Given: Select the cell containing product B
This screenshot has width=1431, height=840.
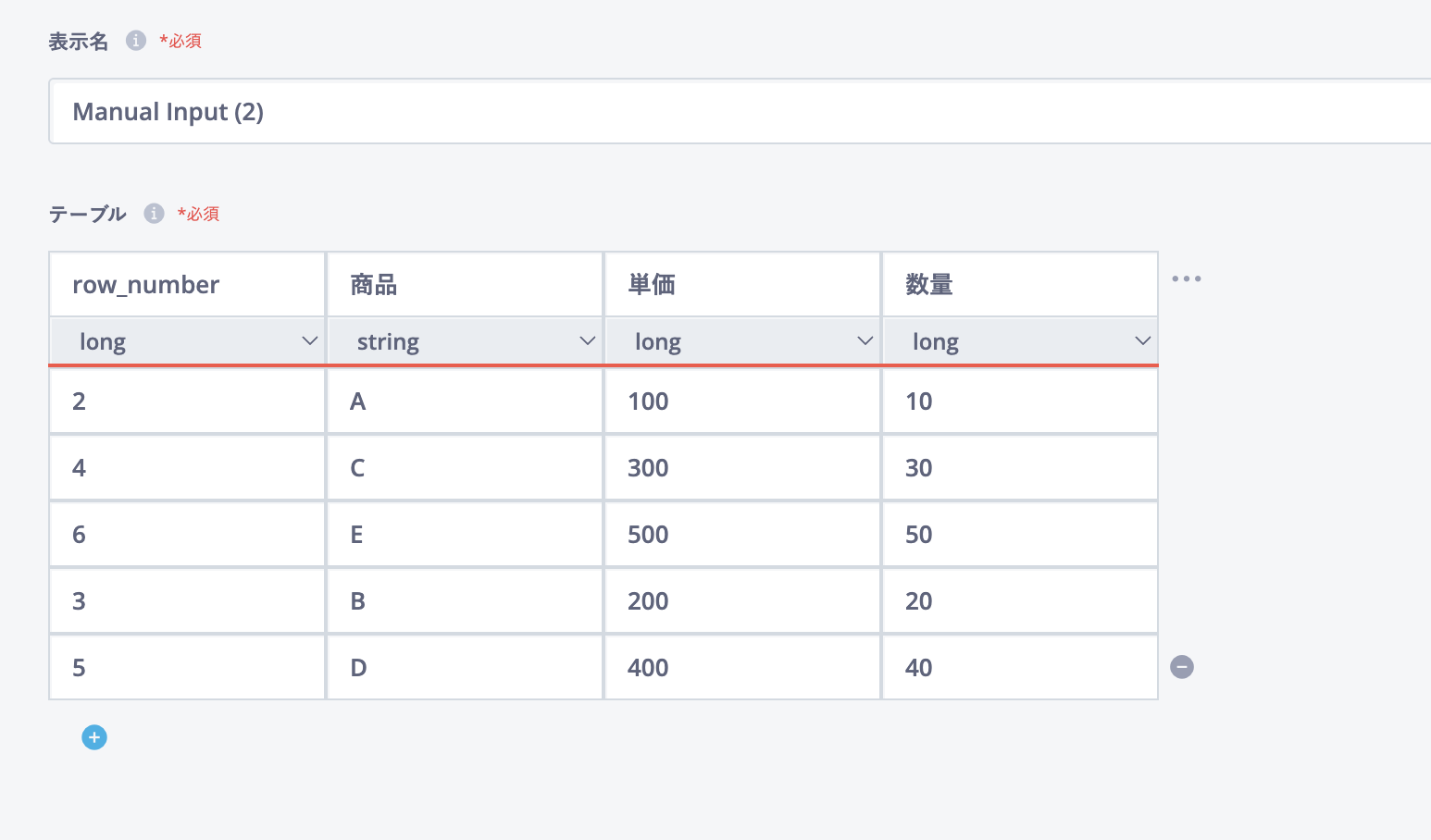Looking at the screenshot, I should pyautogui.click(x=465, y=601).
